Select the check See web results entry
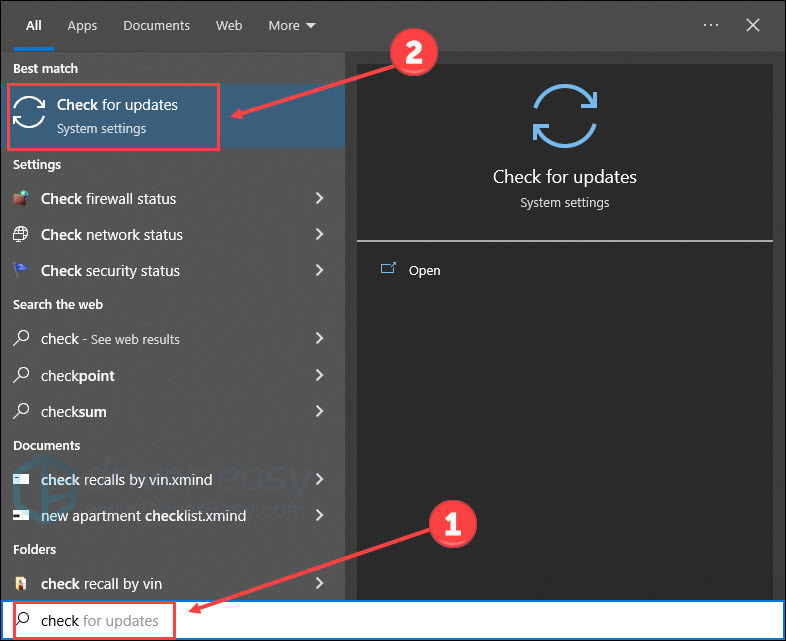This screenshot has height=641, width=786. pos(110,340)
